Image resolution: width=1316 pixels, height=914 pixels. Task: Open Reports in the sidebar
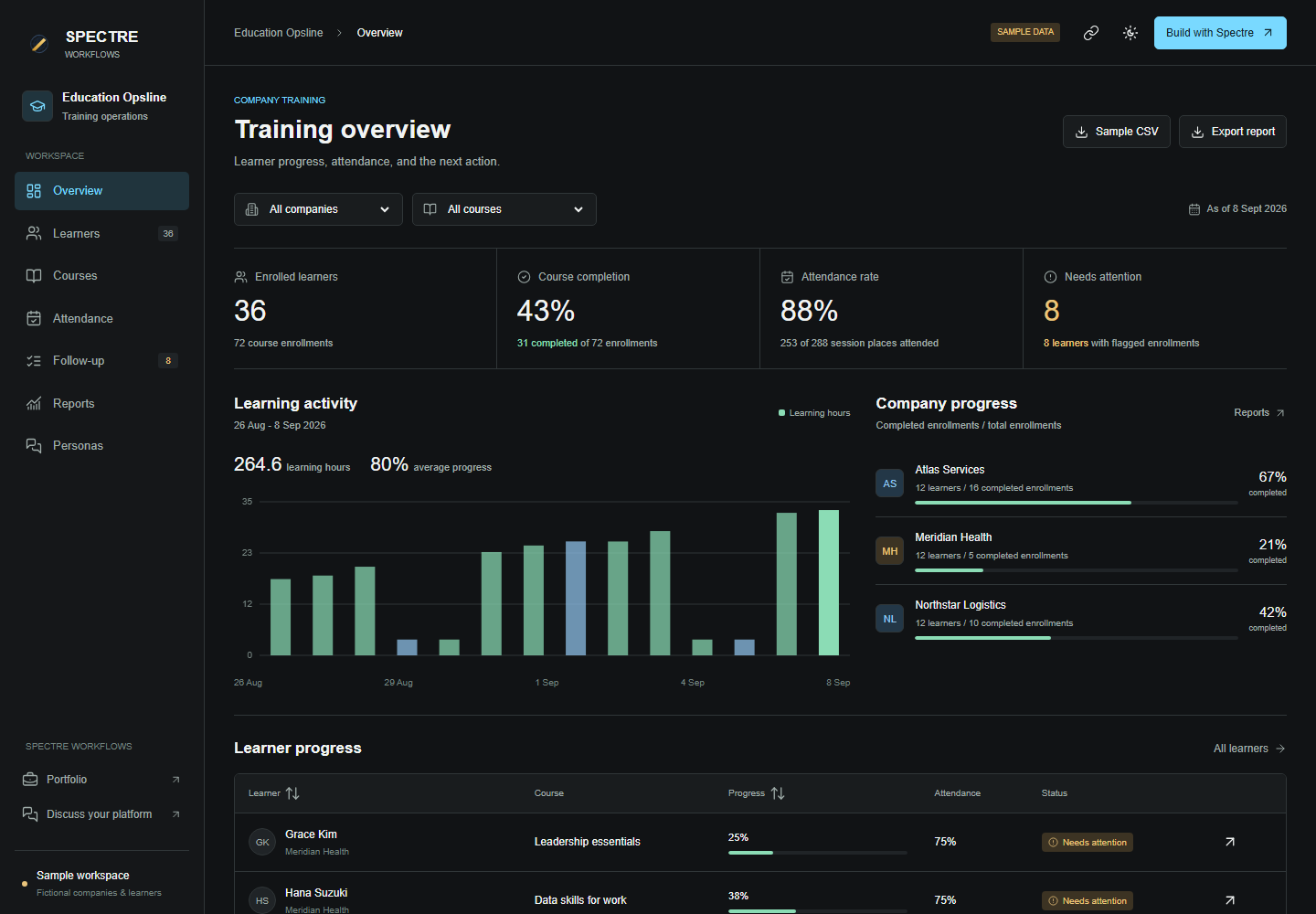[x=101, y=404]
